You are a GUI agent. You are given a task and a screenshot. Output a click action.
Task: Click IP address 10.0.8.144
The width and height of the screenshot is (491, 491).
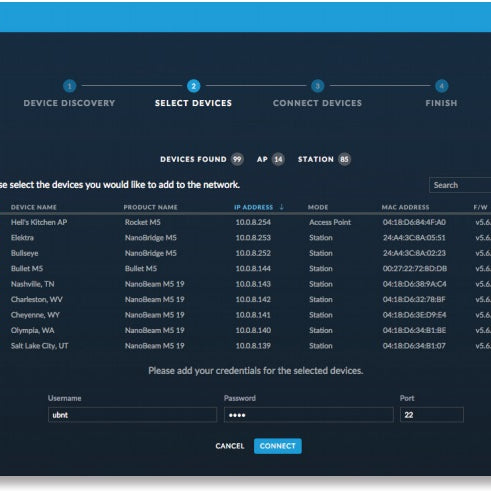[x=253, y=269]
